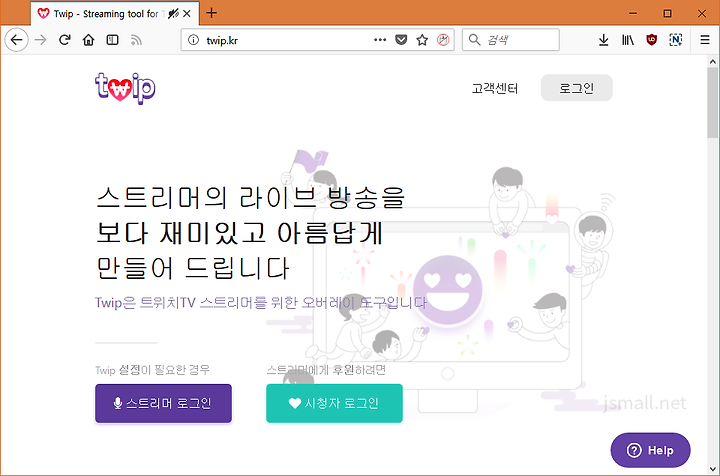Click the 시청자 로그인 teal button
720x476 pixels.
pyautogui.click(x=334, y=403)
